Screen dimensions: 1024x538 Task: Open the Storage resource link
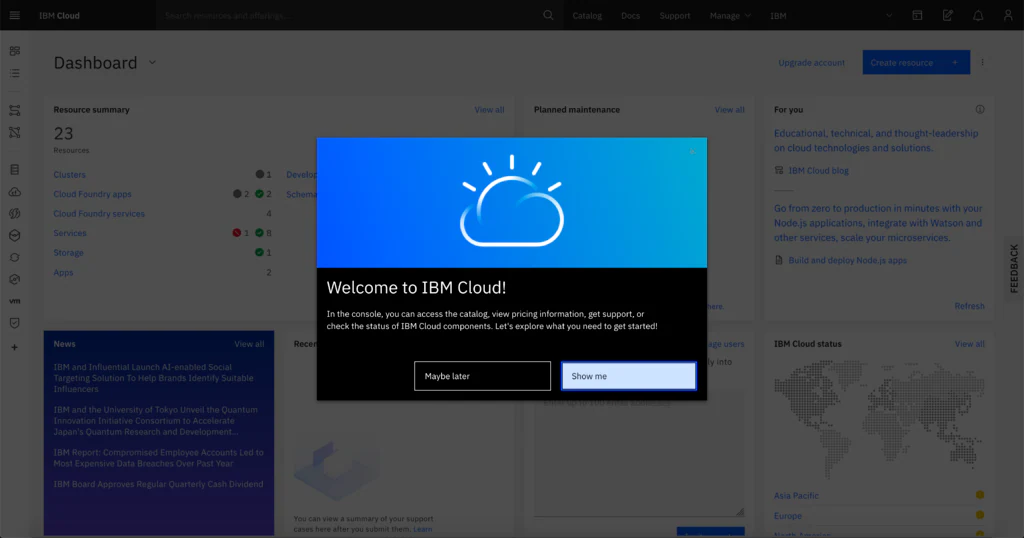point(69,253)
